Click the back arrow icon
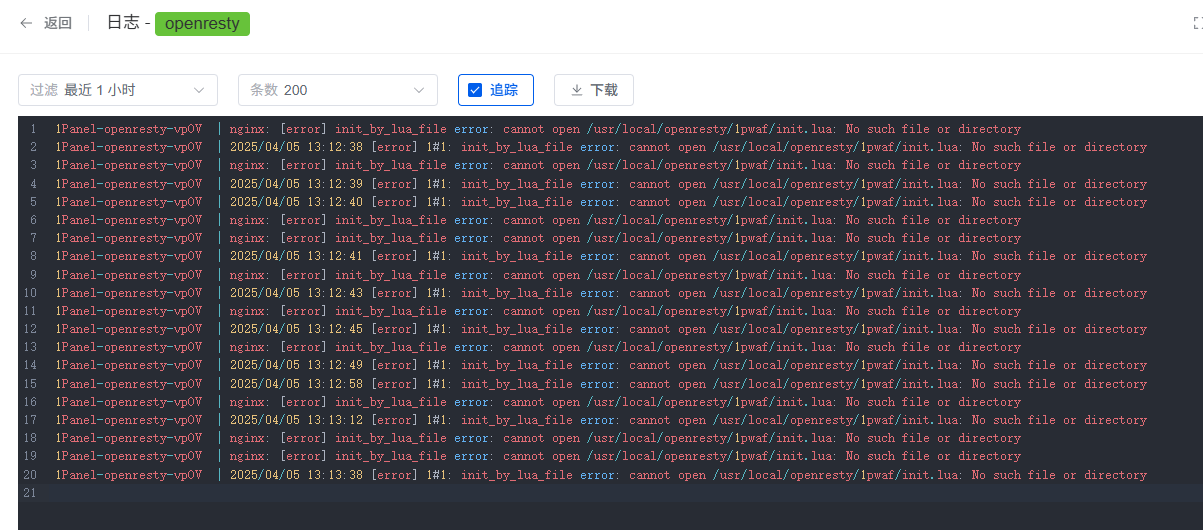This screenshot has height=530, width=1203. [x=26, y=23]
